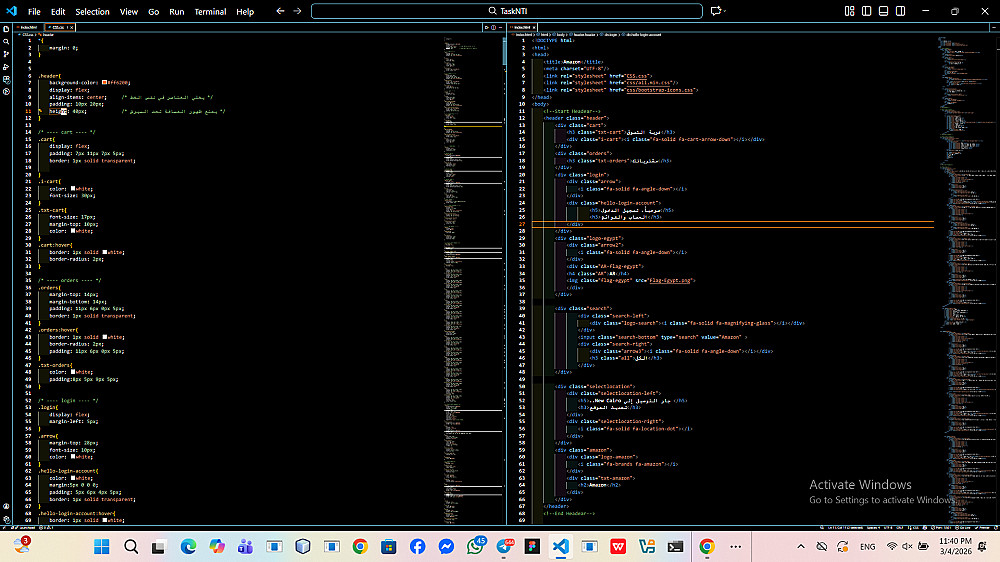The width and height of the screenshot is (1000, 562).
Task: Expand the taskbar overflow three-dots menu
Action: pyautogui.click(x=737, y=547)
